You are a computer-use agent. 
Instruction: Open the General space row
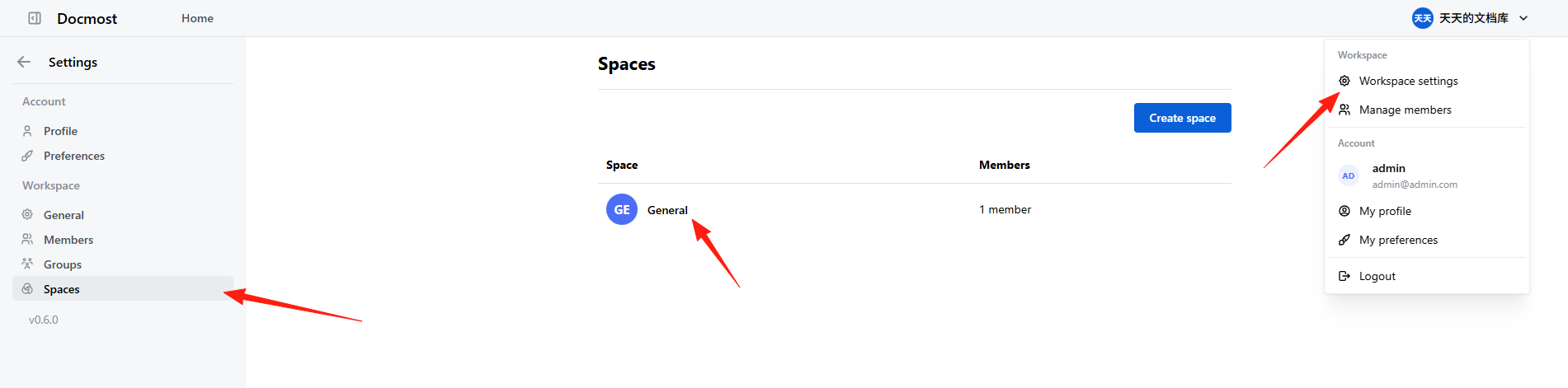[915, 209]
